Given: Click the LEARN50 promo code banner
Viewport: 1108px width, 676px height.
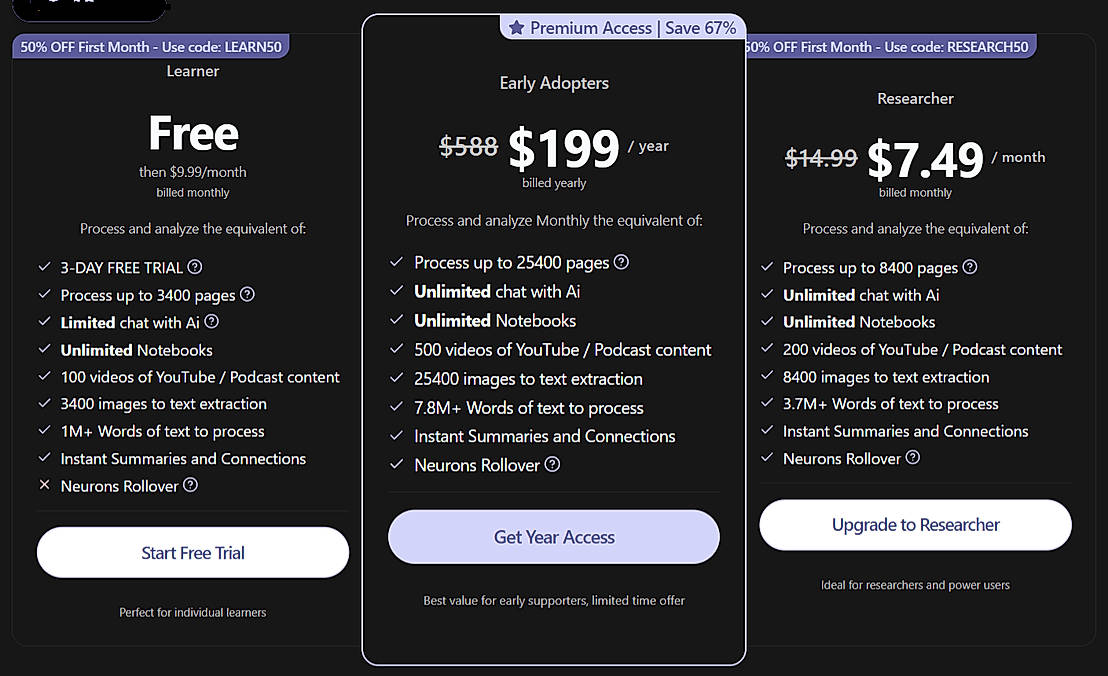Looking at the screenshot, I should [150, 47].
